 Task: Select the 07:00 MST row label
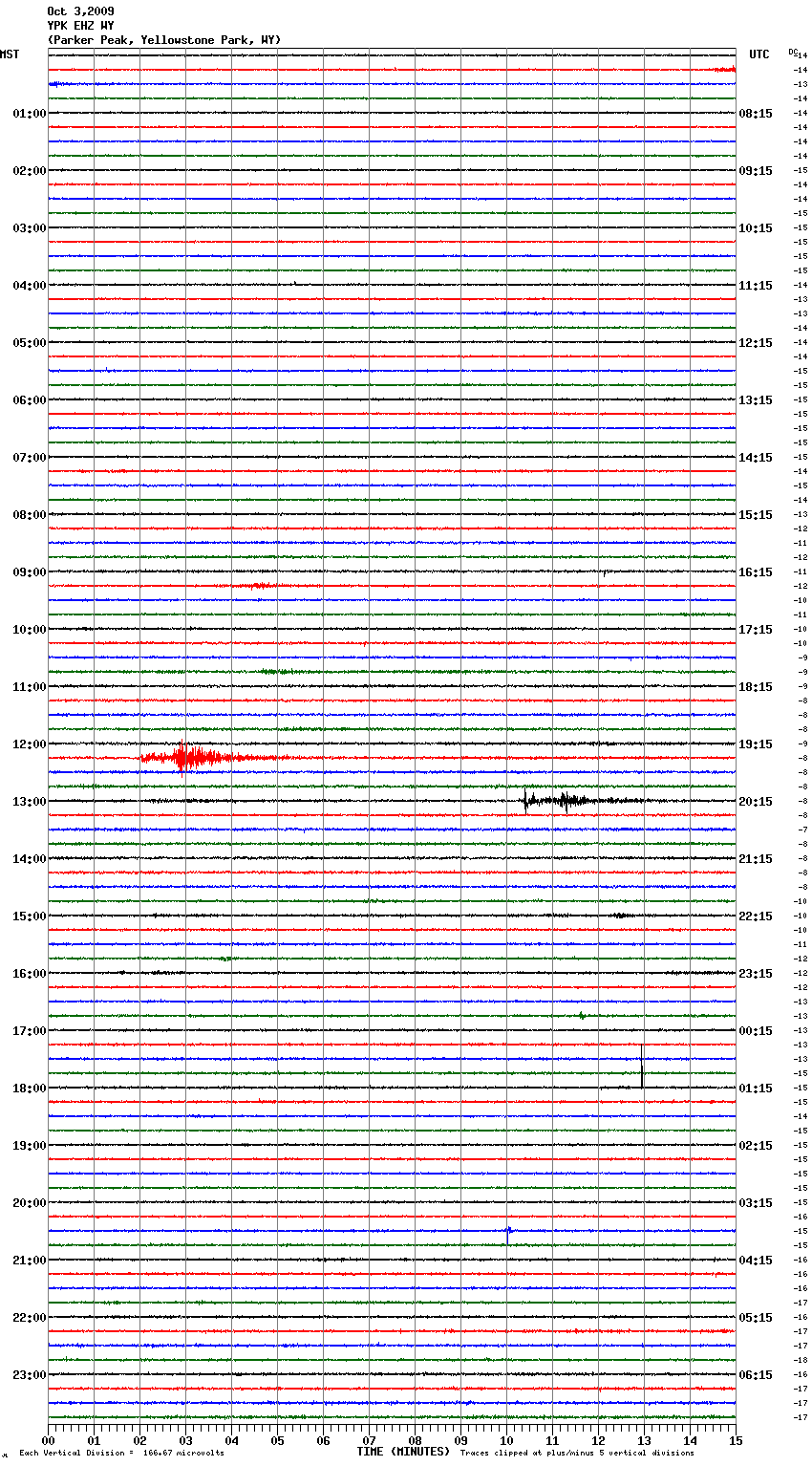[x=29, y=458]
